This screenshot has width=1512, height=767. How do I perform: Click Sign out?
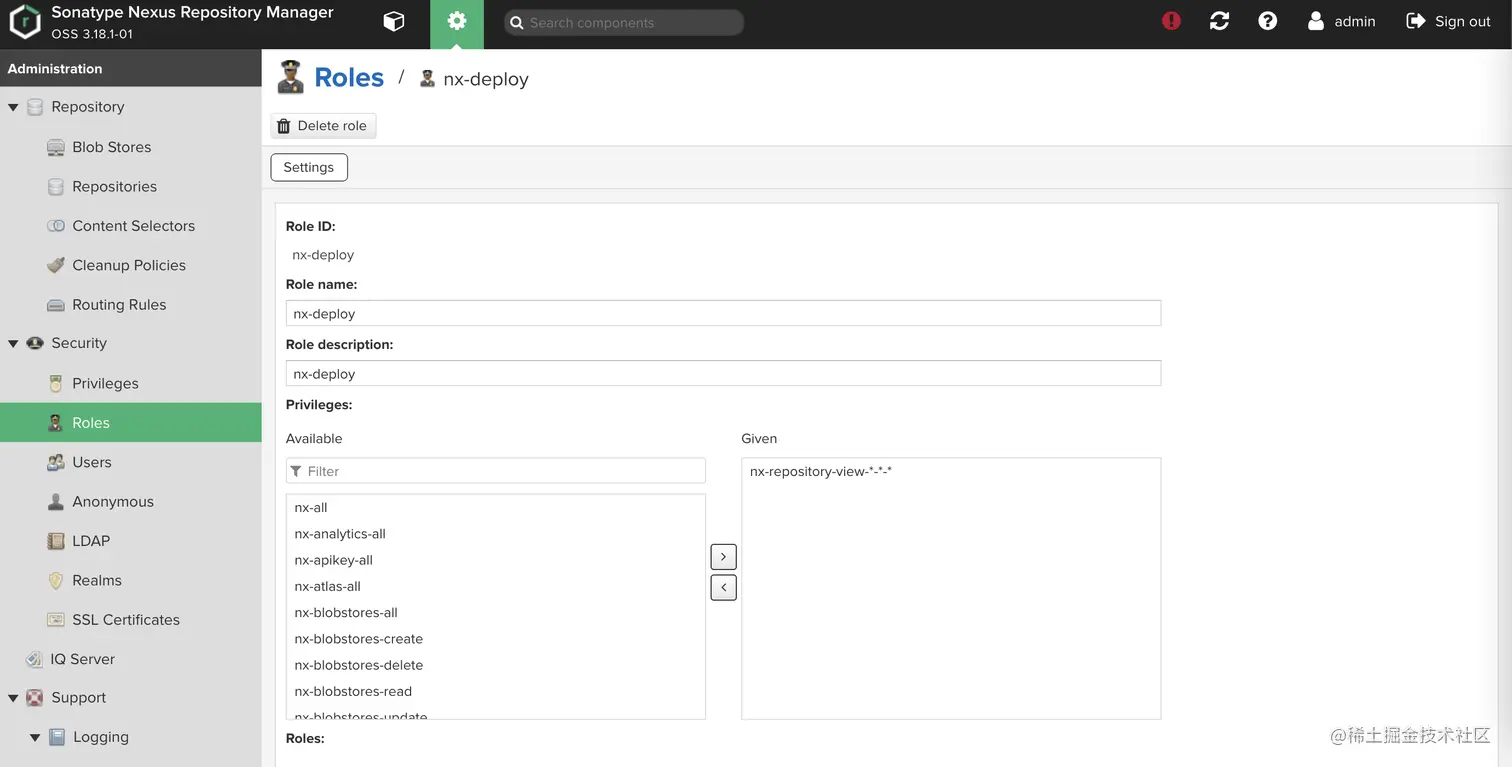[x=1448, y=21]
